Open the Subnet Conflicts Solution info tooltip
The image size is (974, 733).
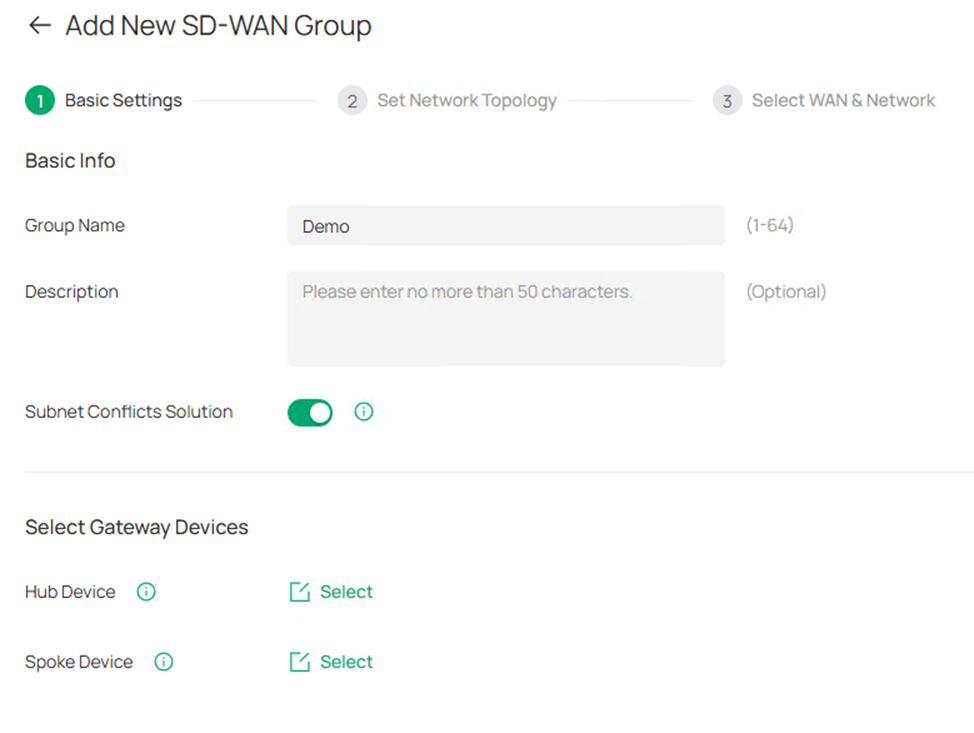(x=363, y=412)
